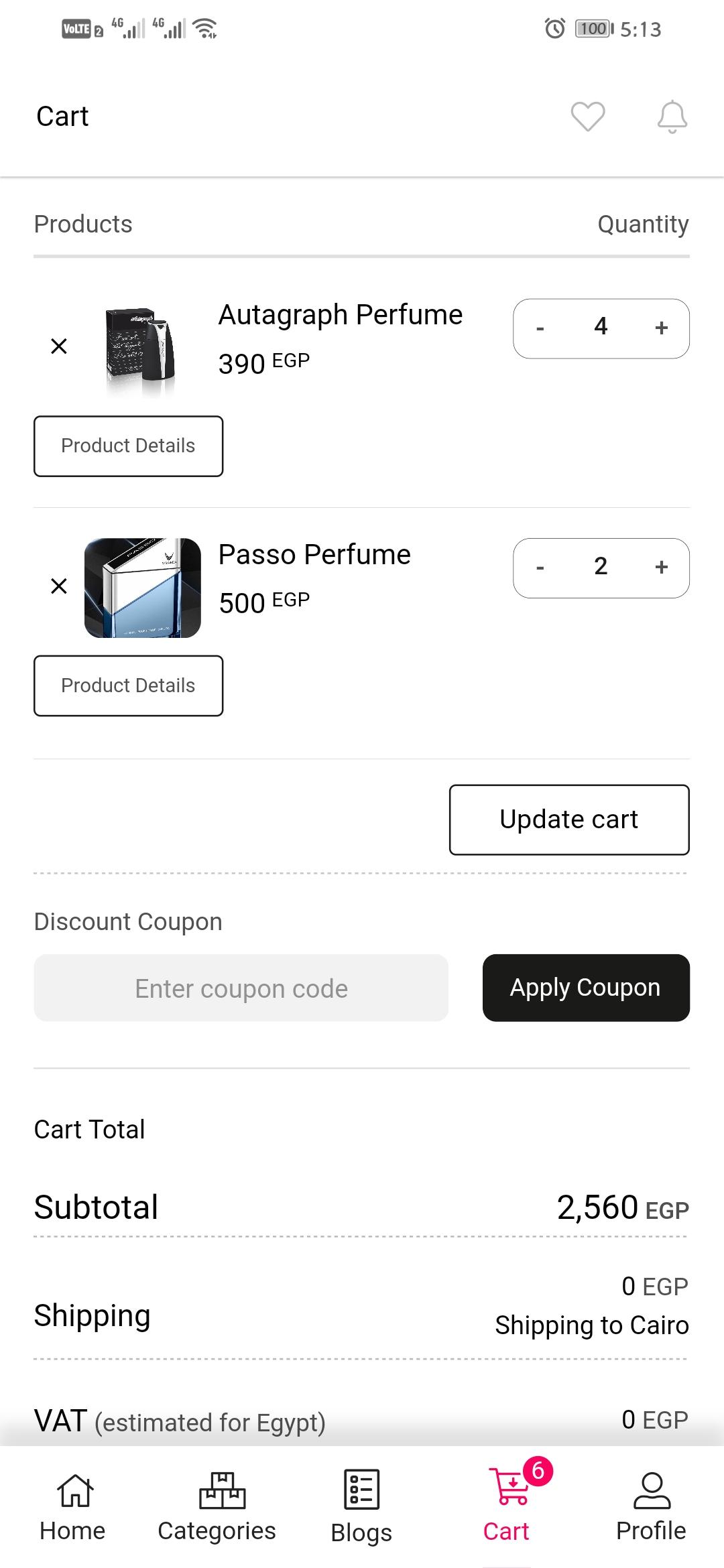Open the Profile tab
Screen dimensions: 724x1568
click(651, 1508)
